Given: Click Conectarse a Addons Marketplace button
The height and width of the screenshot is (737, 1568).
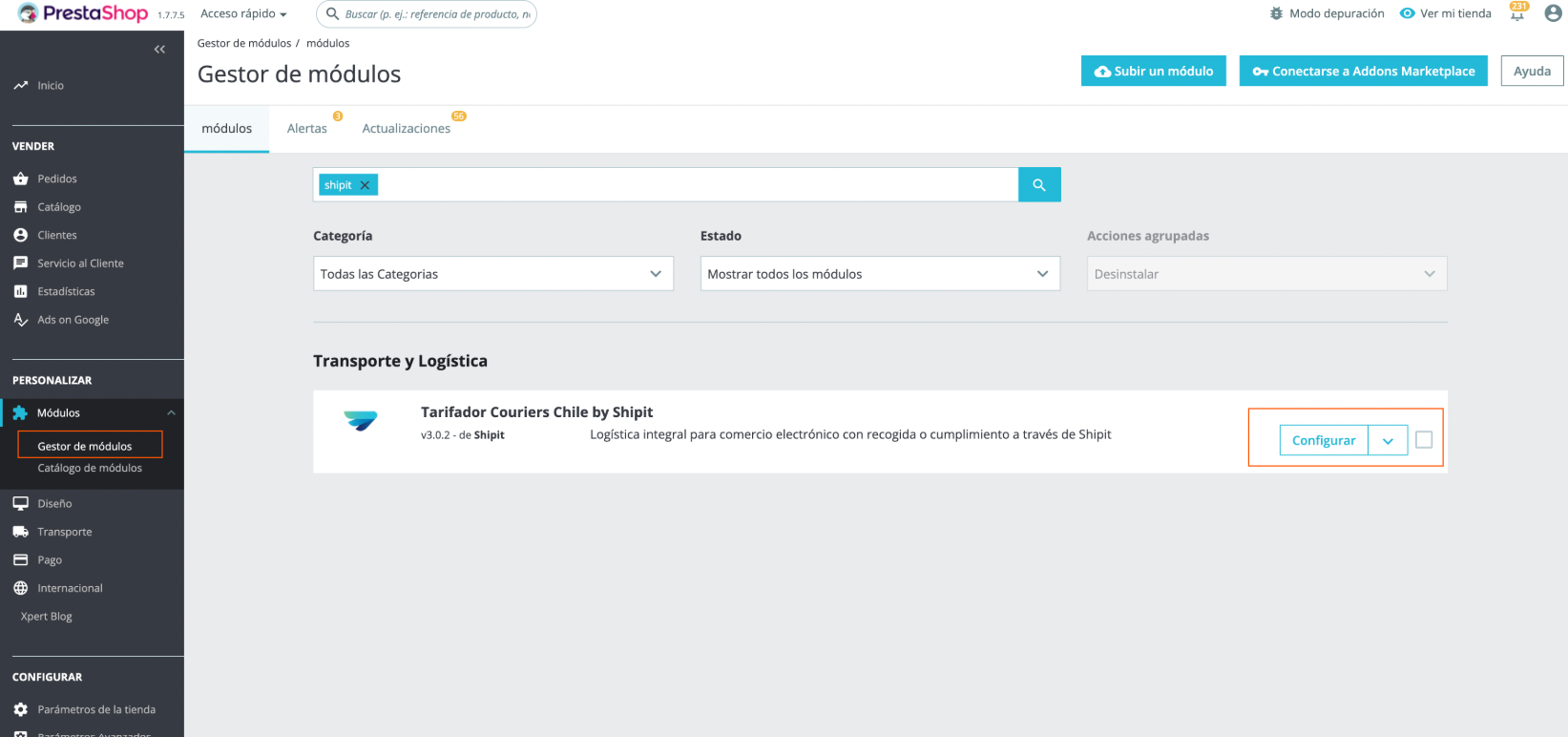Looking at the screenshot, I should (x=1363, y=71).
